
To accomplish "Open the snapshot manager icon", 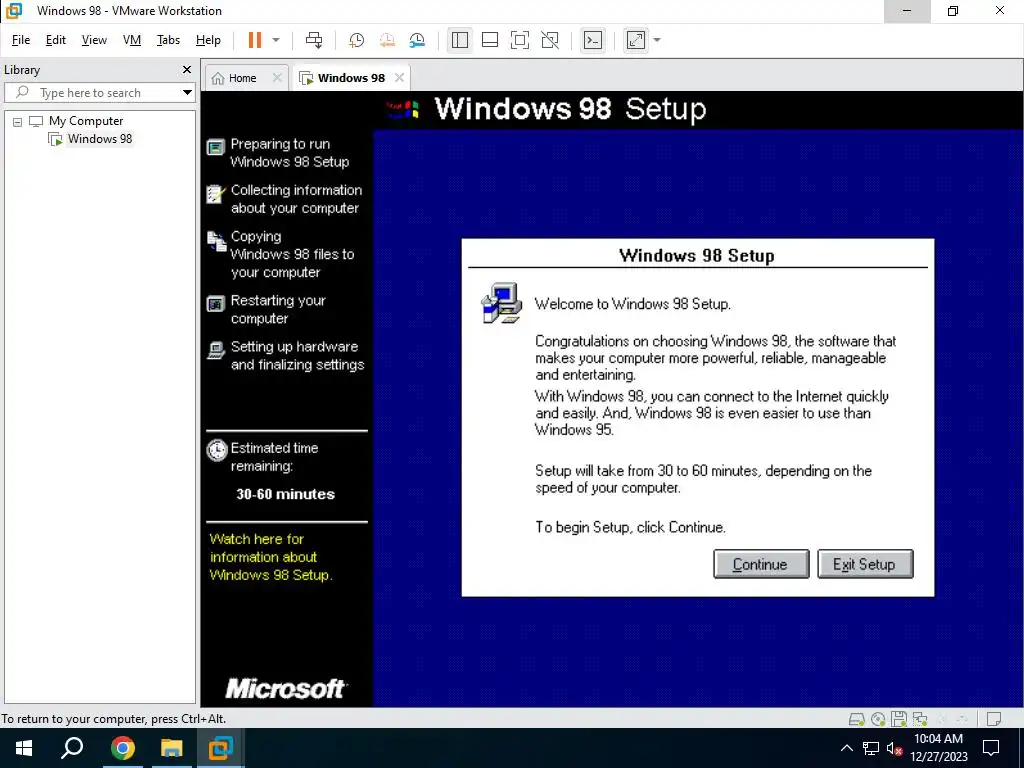I will [x=417, y=40].
